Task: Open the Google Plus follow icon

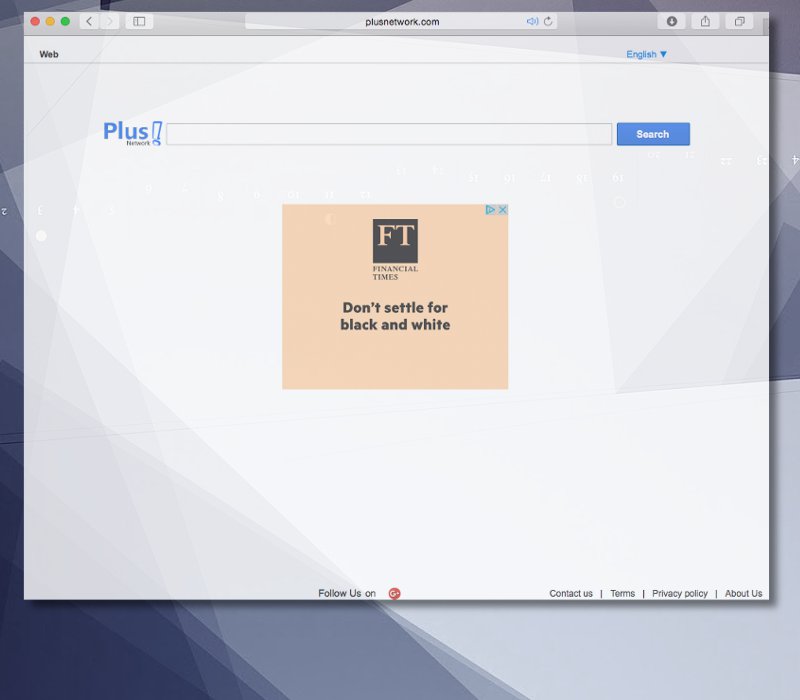Action: (x=394, y=593)
